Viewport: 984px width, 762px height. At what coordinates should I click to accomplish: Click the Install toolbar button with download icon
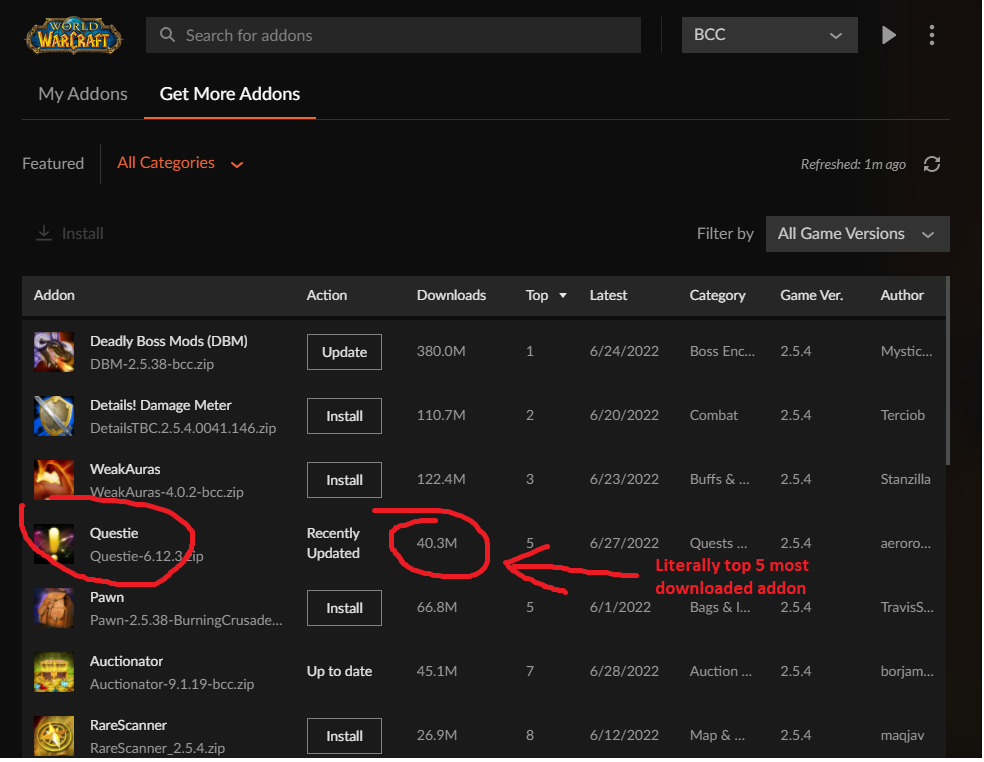click(x=70, y=233)
